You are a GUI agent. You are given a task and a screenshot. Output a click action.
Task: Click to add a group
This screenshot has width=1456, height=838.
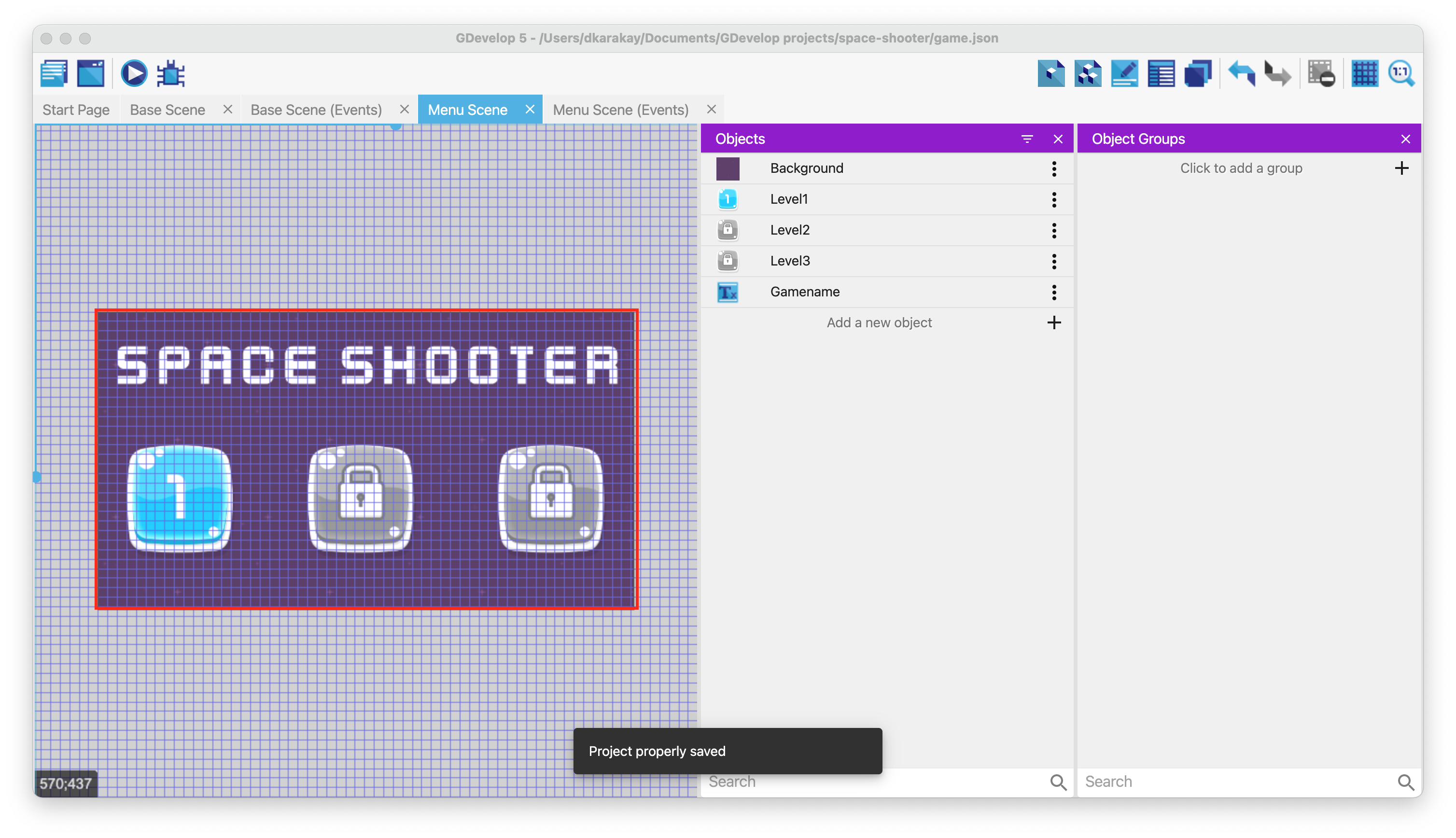(x=1241, y=168)
